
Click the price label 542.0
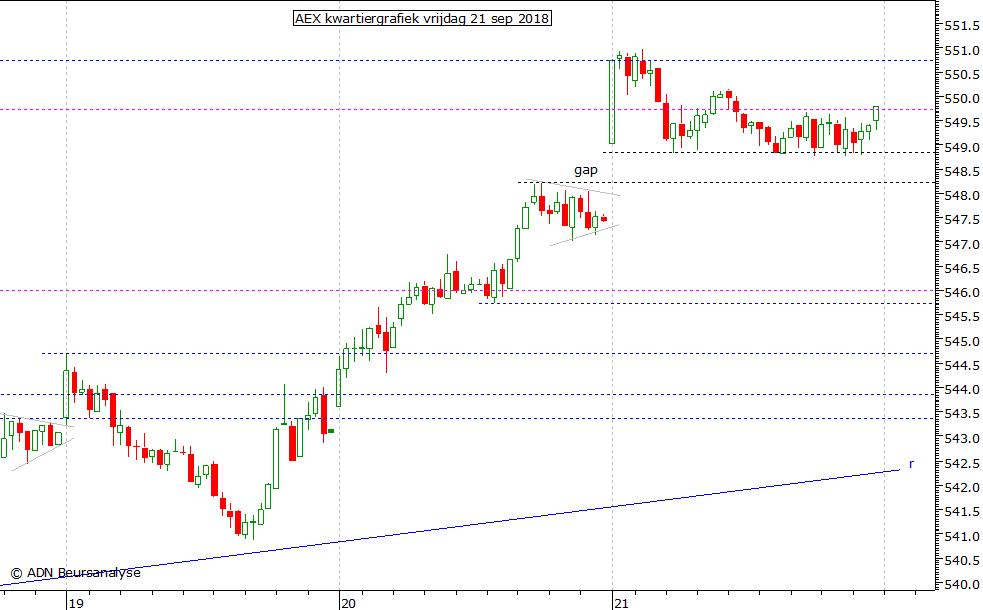pos(962,488)
